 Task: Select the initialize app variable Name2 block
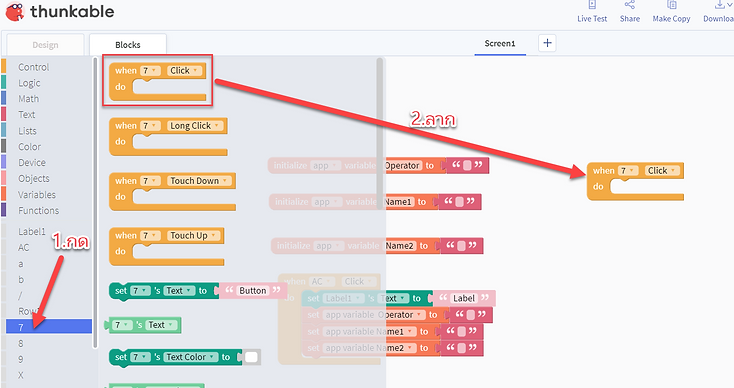coord(377,246)
